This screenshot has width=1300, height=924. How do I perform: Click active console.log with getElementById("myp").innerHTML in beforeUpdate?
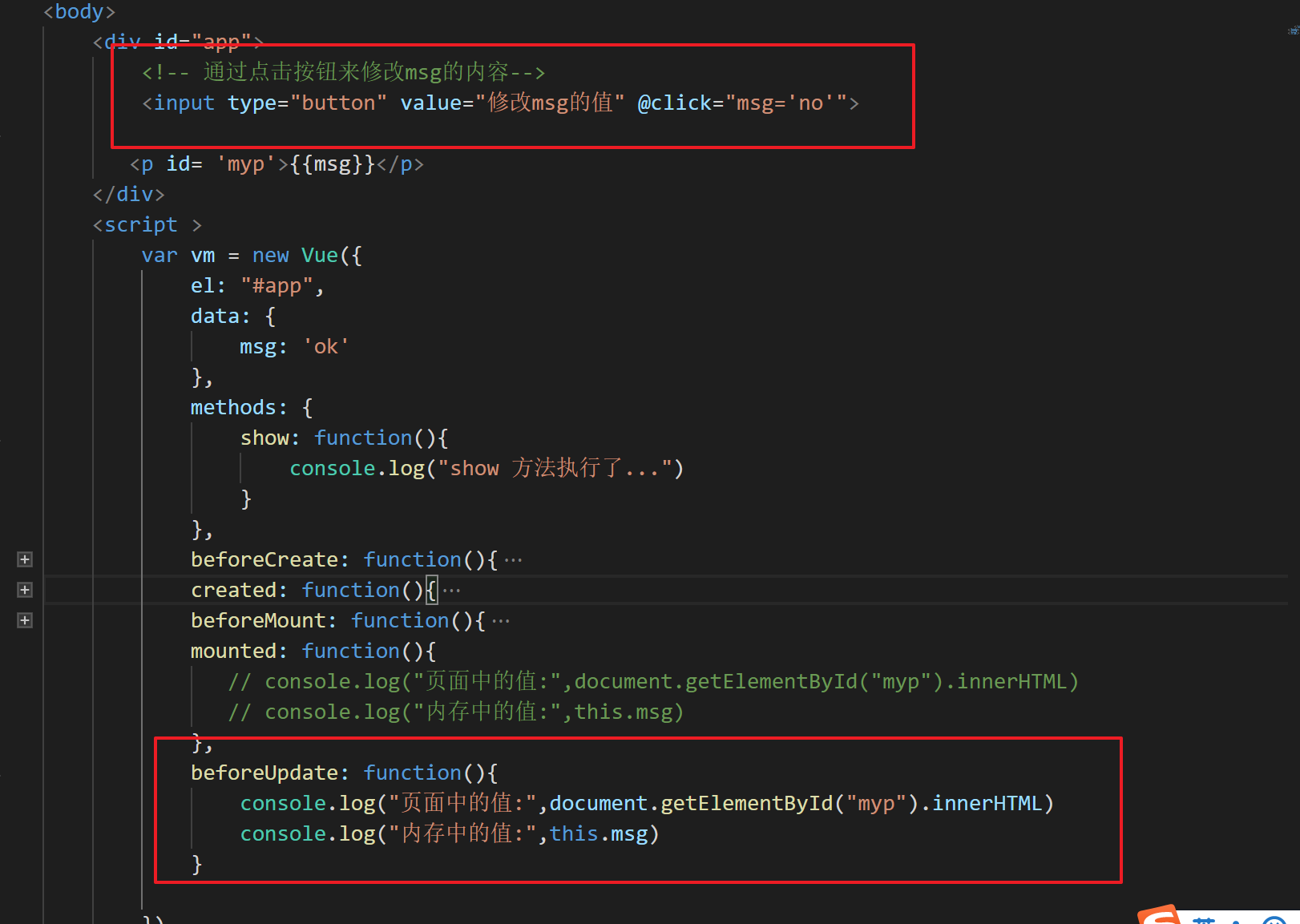pyautogui.click(x=647, y=803)
